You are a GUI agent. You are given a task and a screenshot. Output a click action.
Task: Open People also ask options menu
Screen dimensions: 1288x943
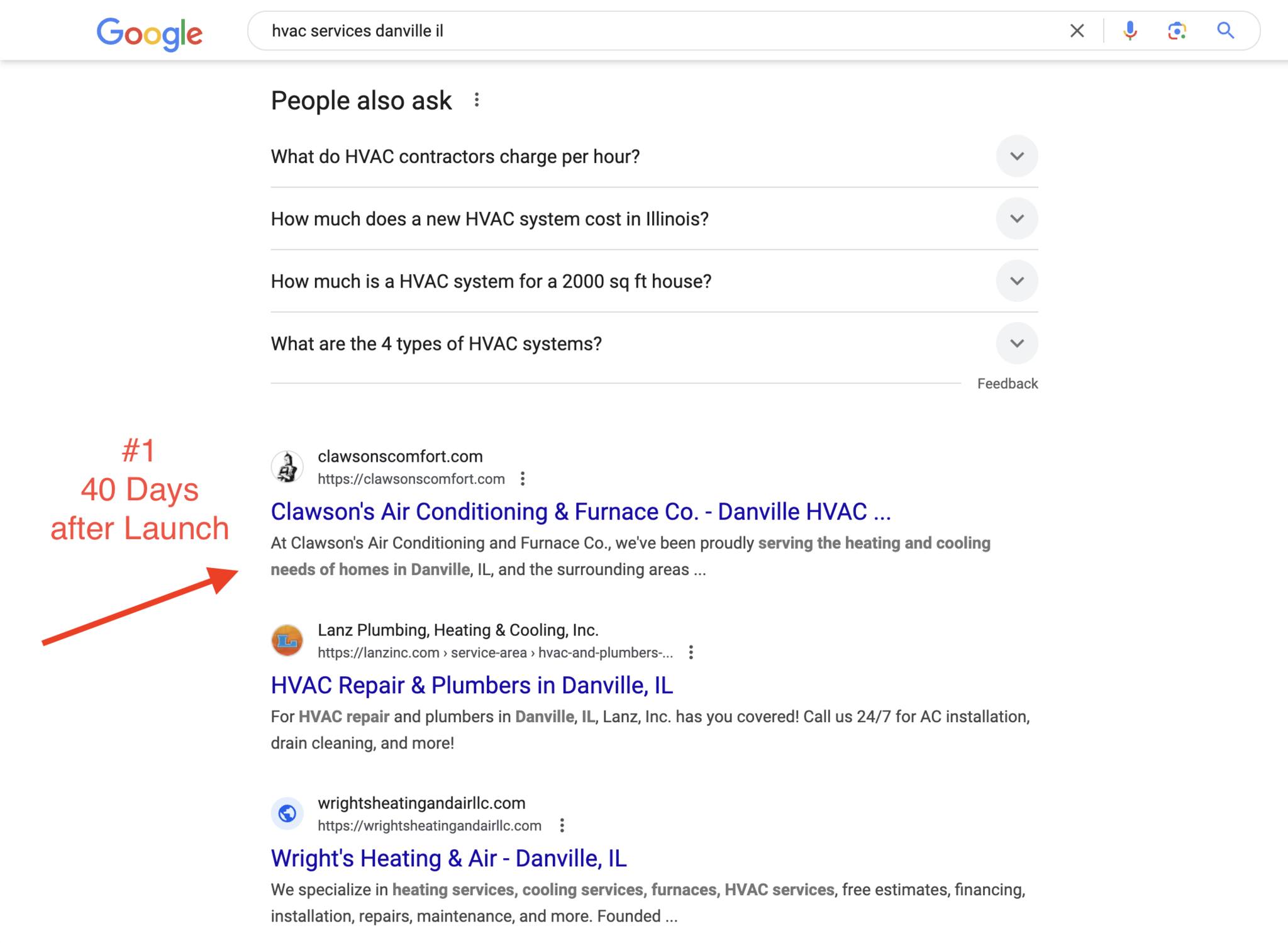[x=477, y=100]
